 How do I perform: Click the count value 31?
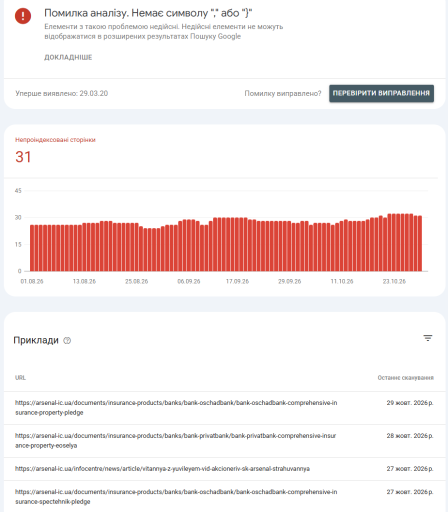(x=23, y=157)
